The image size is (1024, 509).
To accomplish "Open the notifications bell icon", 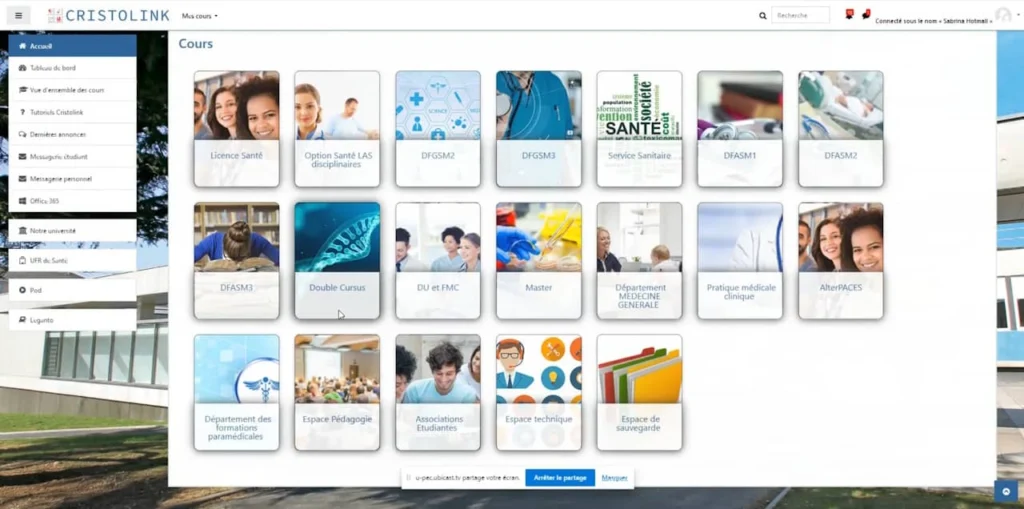I will click(x=849, y=14).
